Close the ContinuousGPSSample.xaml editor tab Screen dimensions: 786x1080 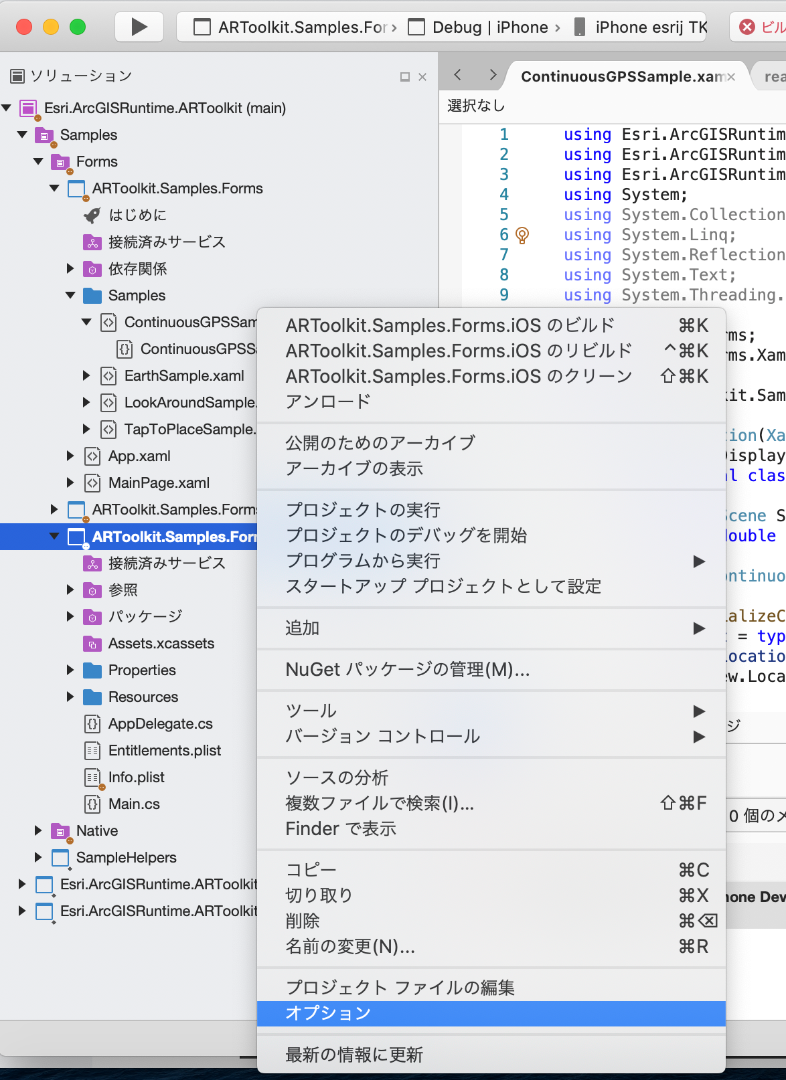pos(731,77)
